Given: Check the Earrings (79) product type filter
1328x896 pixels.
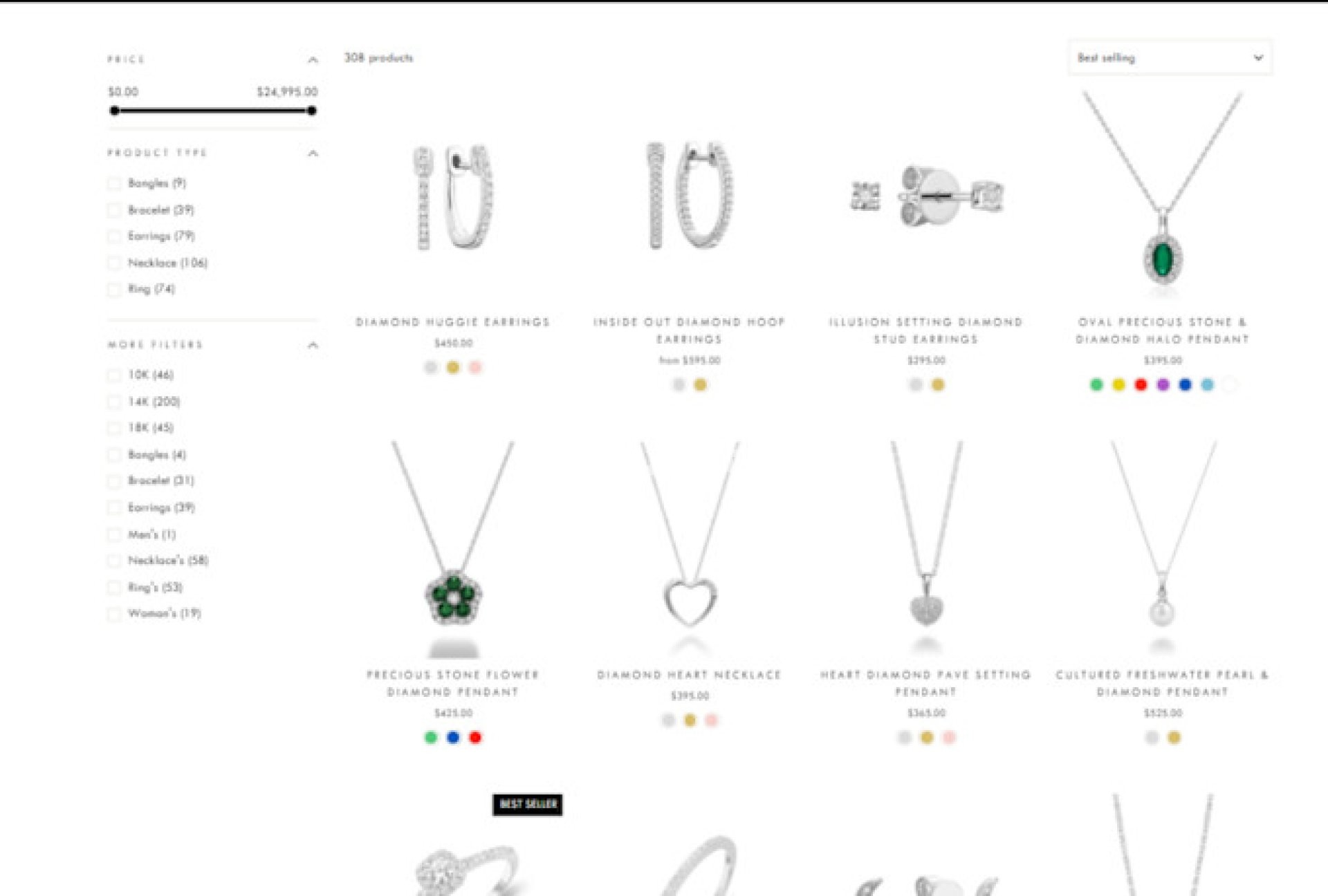Looking at the screenshot, I should 115,236.
